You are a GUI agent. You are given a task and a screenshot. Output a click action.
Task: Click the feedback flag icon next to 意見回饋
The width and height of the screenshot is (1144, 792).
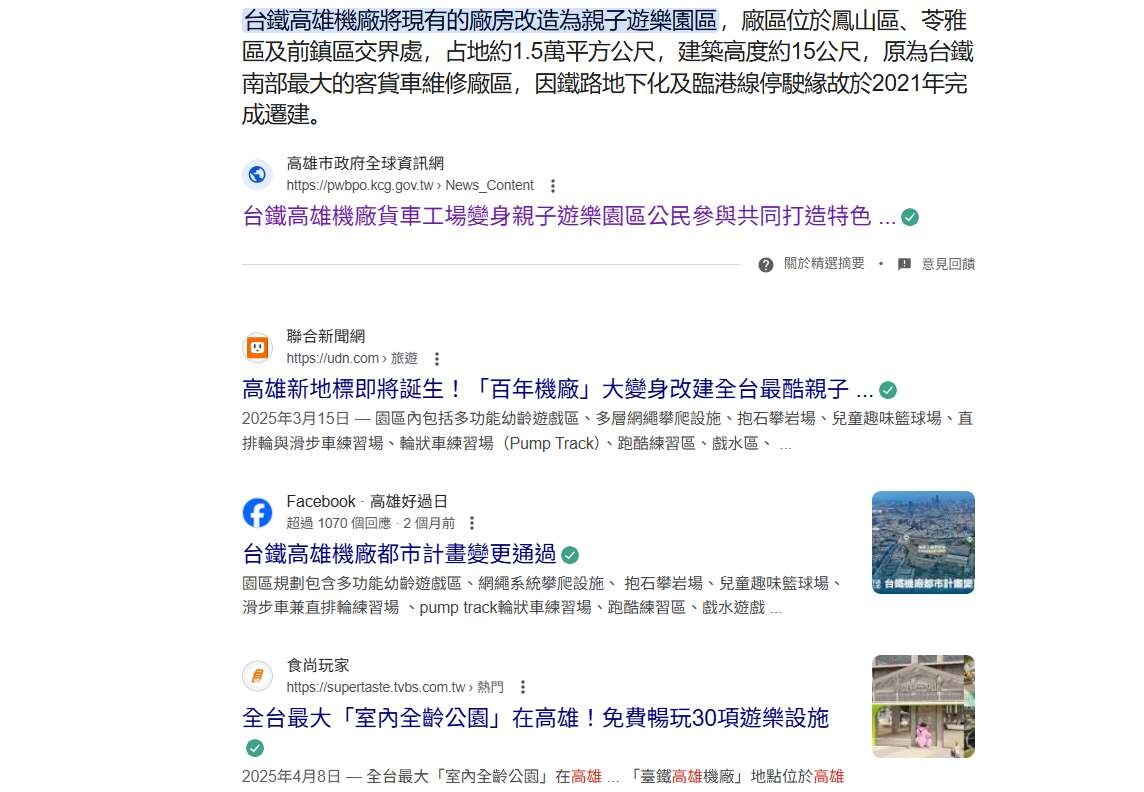(x=904, y=264)
